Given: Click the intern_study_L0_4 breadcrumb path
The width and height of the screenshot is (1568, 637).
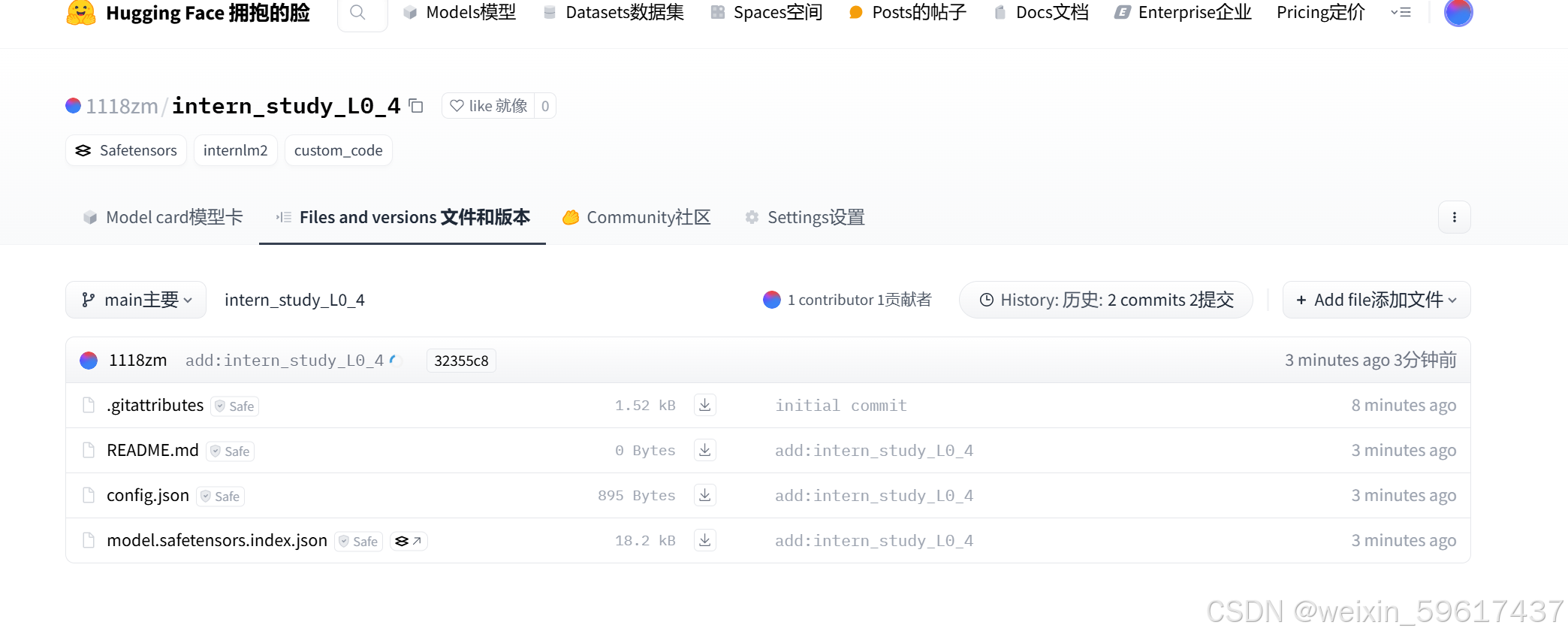Looking at the screenshot, I should click(x=294, y=300).
